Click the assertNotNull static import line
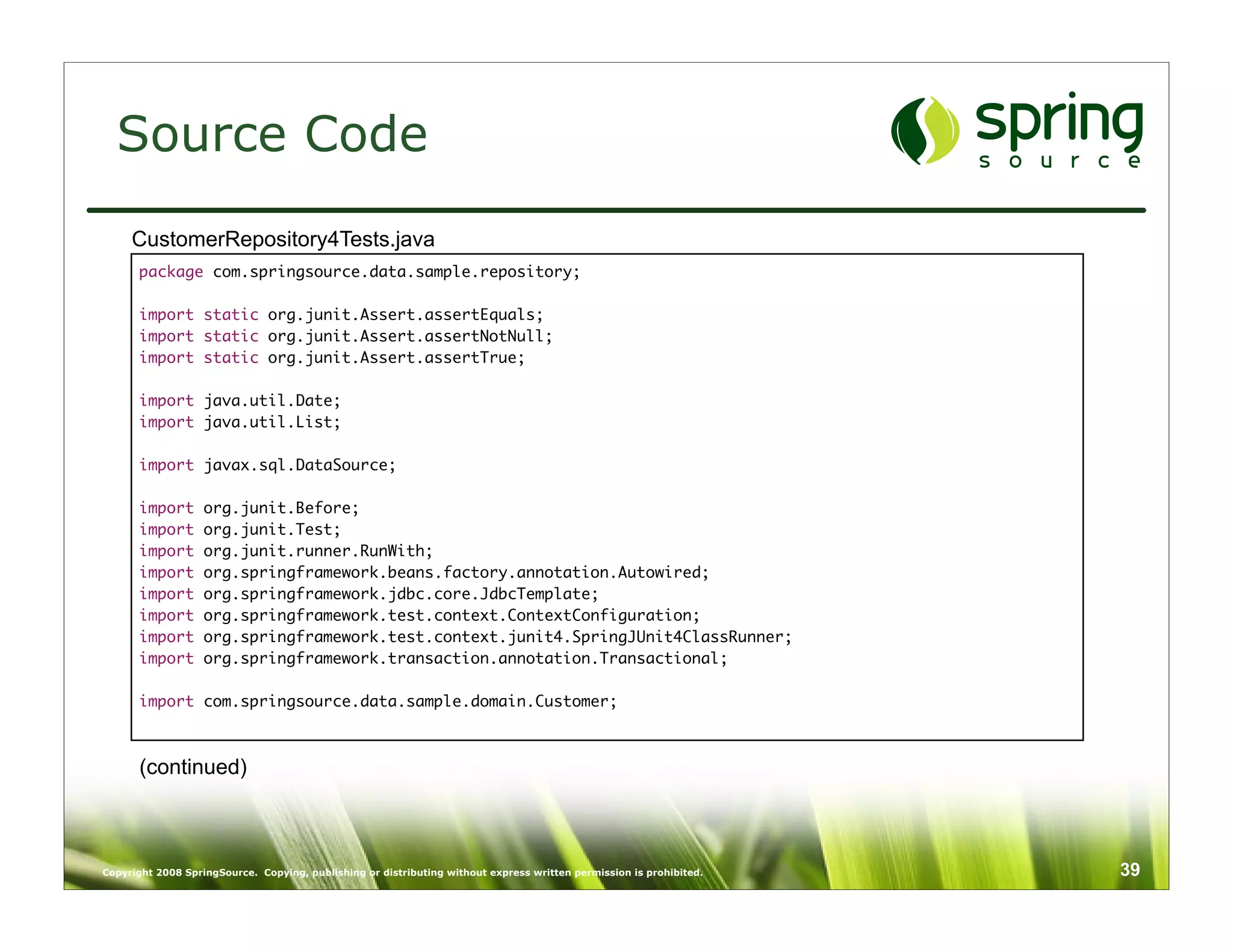This screenshot has width=1233, height=952. (x=345, y=336)
